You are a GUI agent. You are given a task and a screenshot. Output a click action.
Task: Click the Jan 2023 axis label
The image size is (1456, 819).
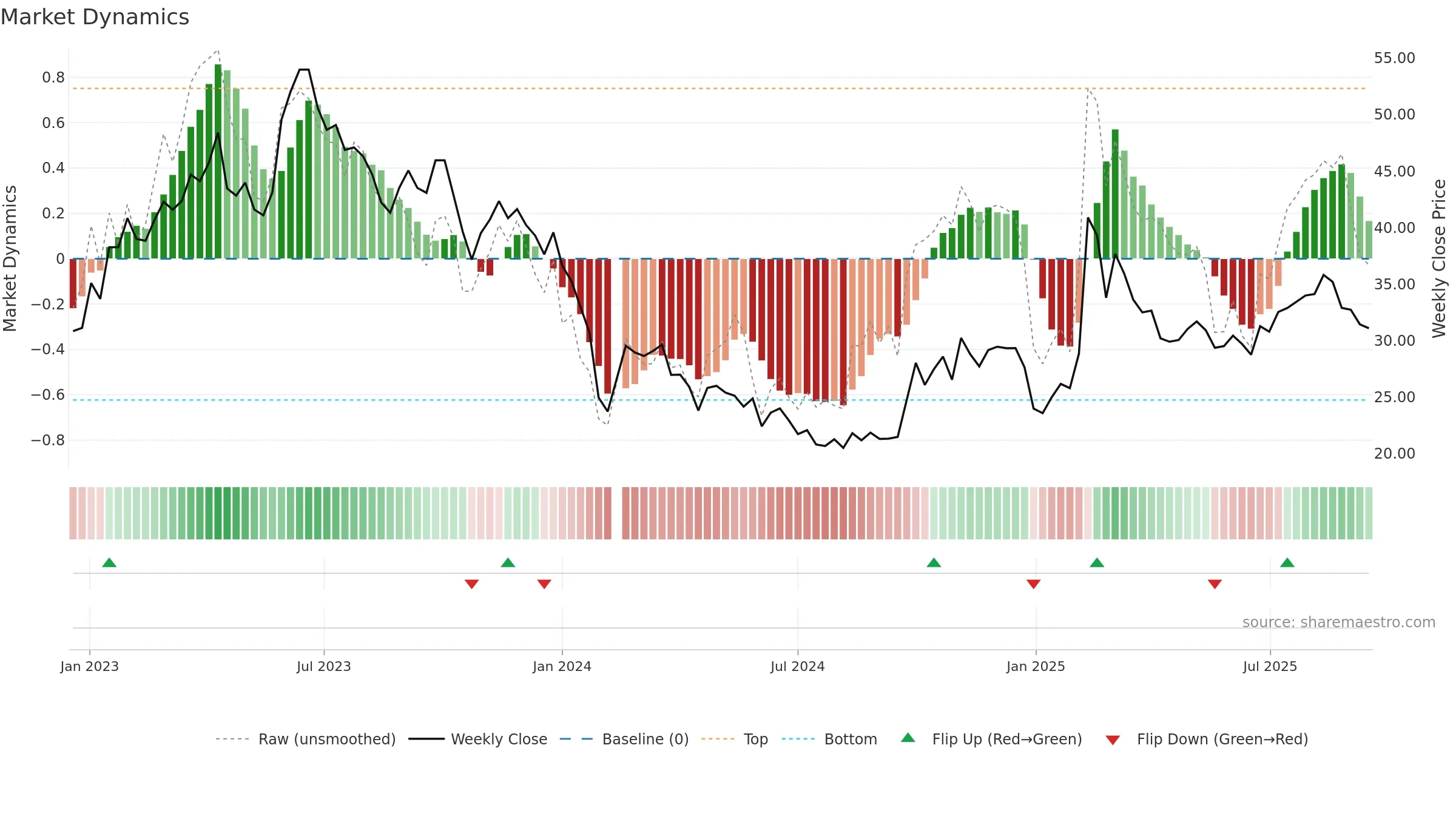(x=90, y=666)
